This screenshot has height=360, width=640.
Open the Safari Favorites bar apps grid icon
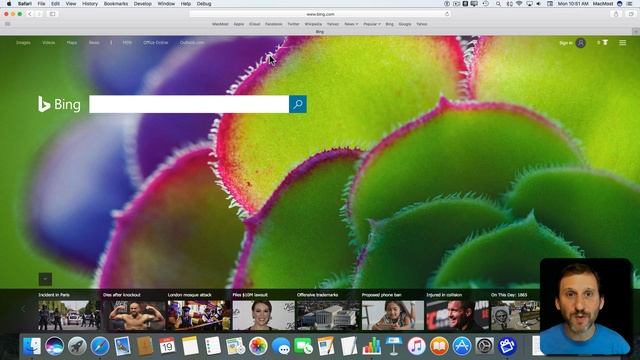click(x=7, y=24)
